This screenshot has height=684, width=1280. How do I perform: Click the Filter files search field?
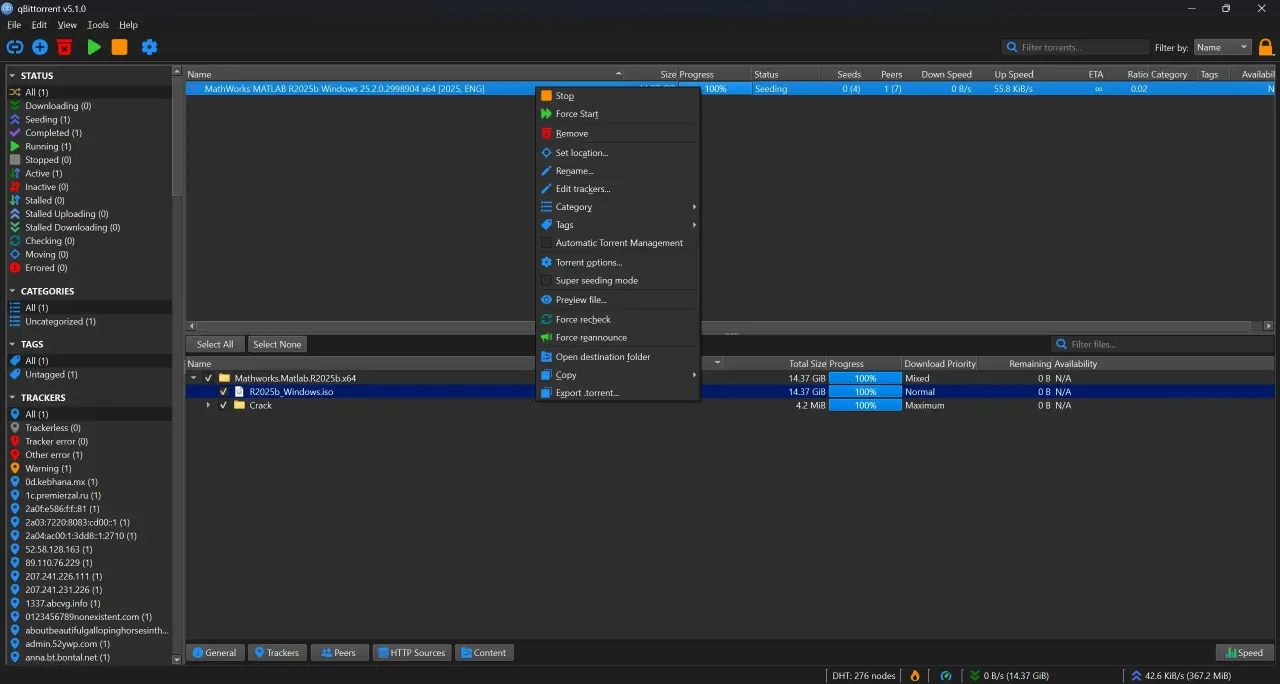click(1162, 344)
